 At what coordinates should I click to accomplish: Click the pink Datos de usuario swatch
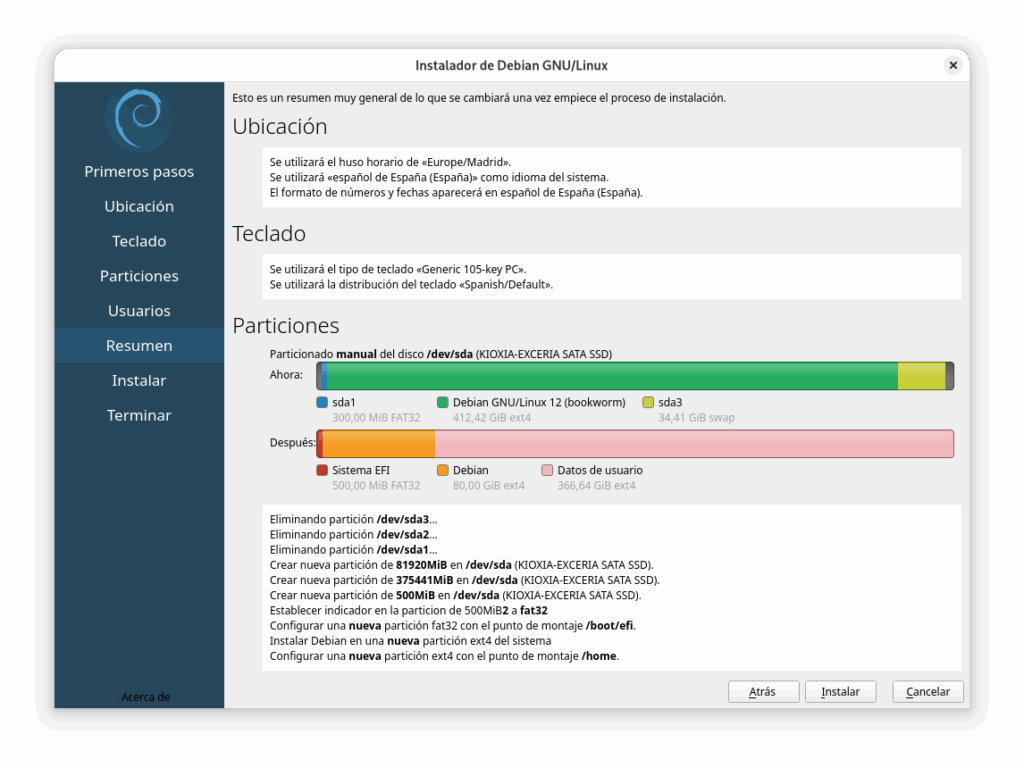click(547, 470)
